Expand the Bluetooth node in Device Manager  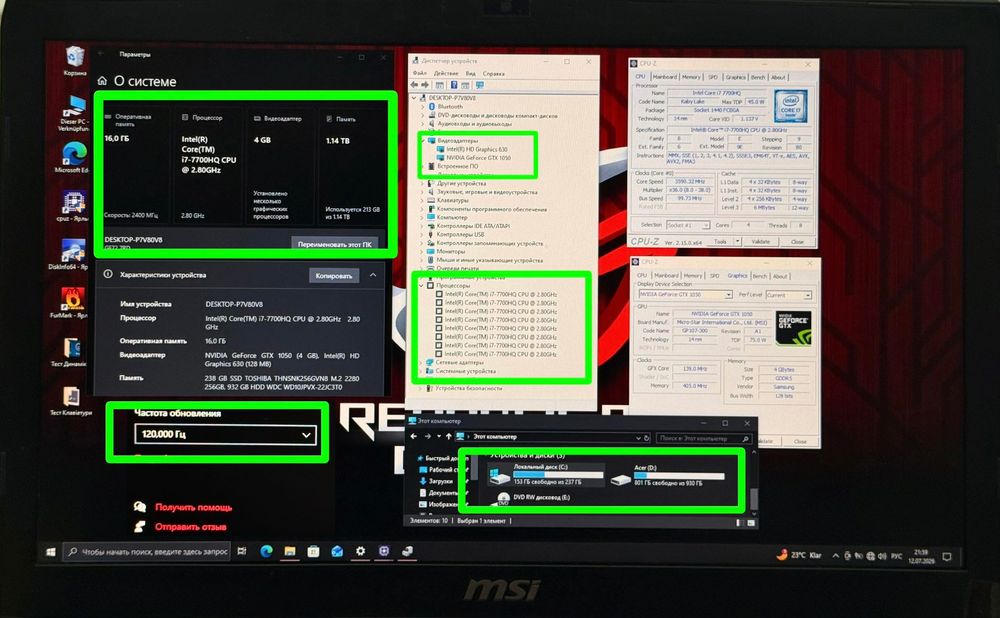[423, 107]
